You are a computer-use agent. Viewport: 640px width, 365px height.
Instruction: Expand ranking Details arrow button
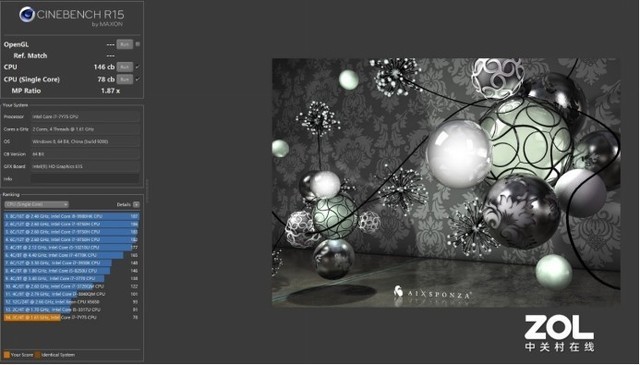click(x=136, y=205)
